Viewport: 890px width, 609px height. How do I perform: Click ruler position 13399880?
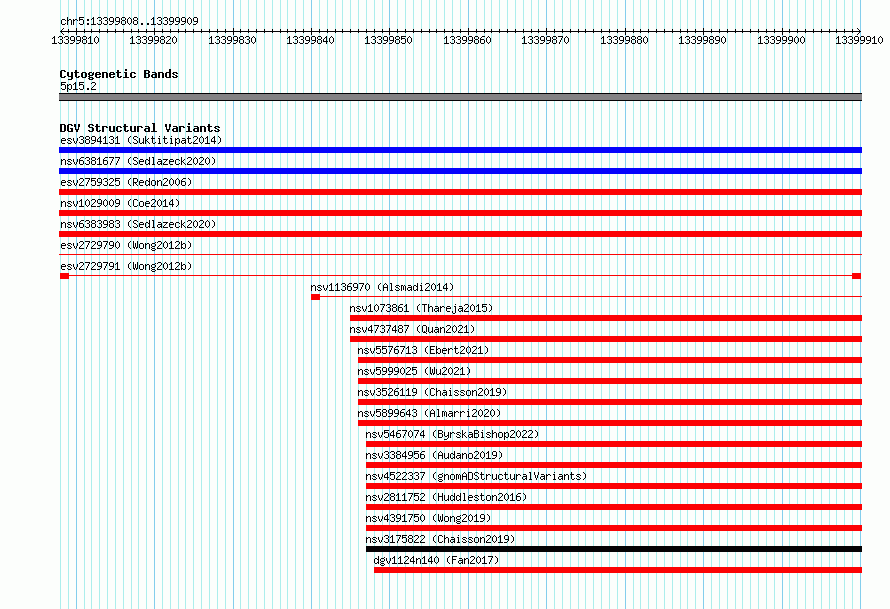[624, 40]
